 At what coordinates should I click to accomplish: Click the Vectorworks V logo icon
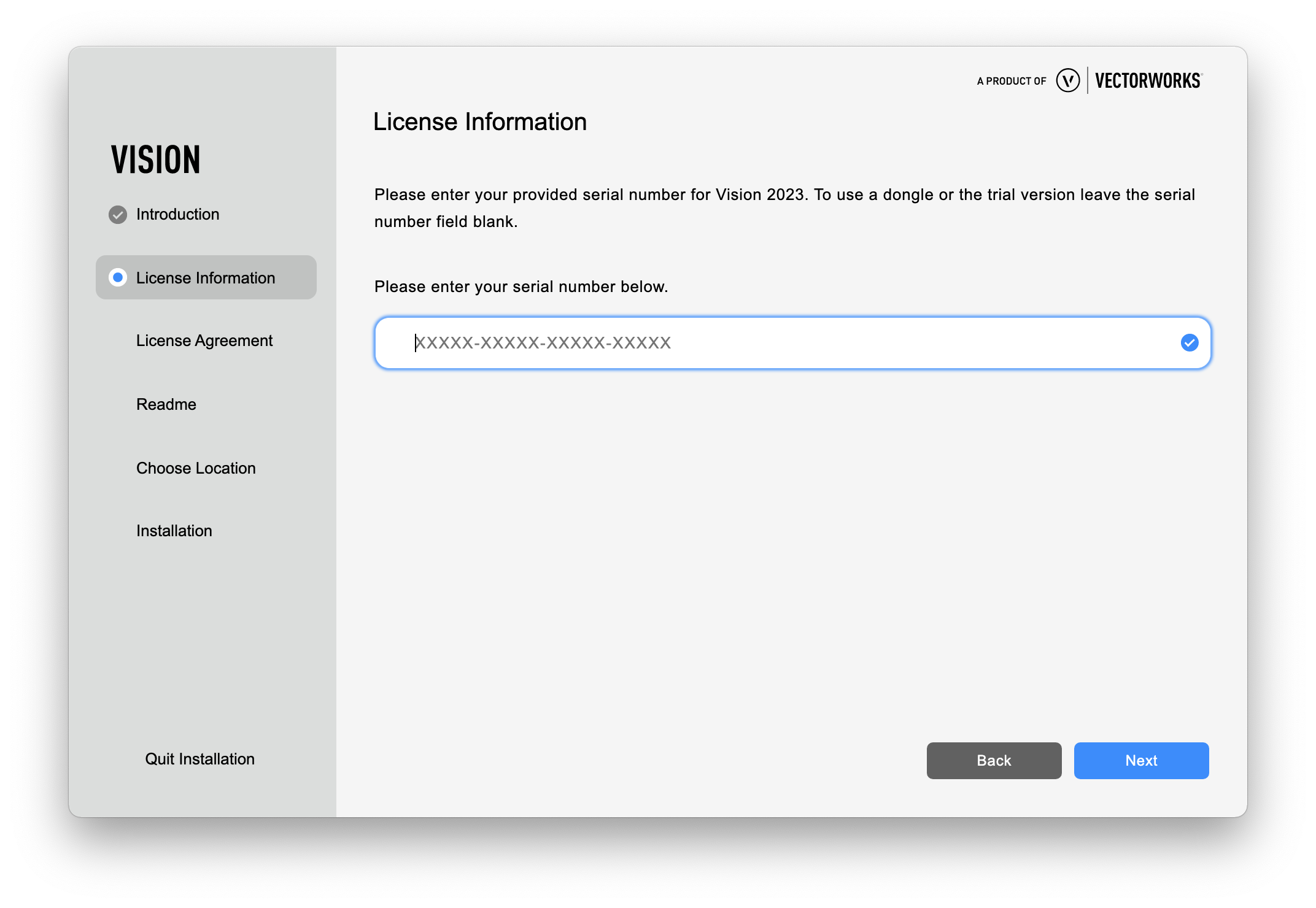(1067, 80)
